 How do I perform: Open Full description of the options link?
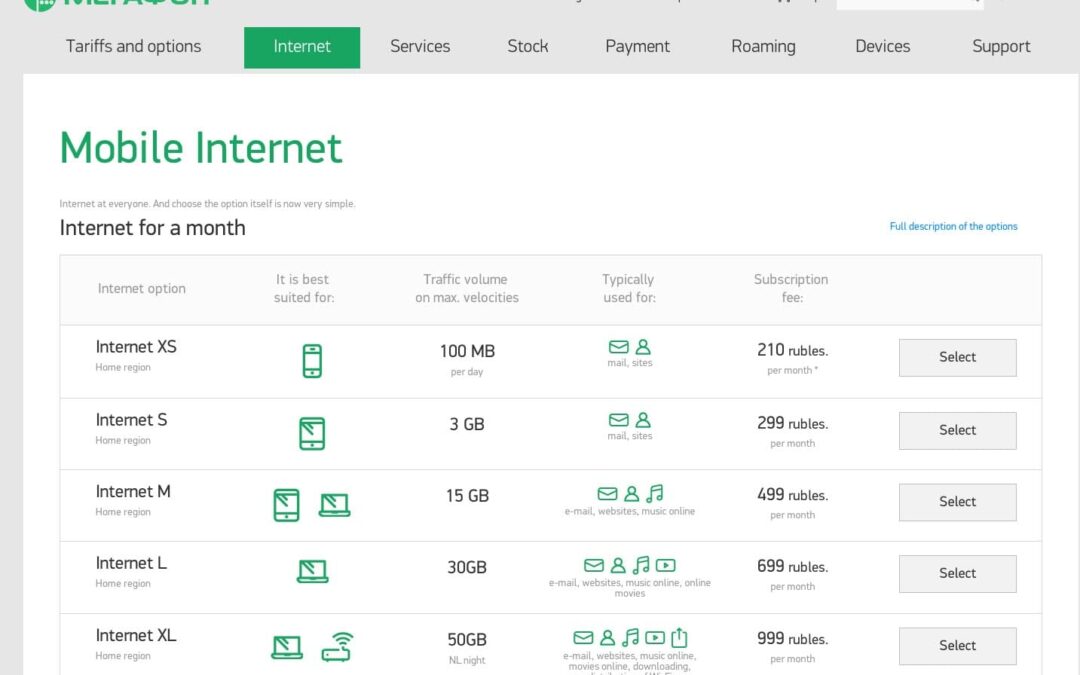tap(953, 227)
